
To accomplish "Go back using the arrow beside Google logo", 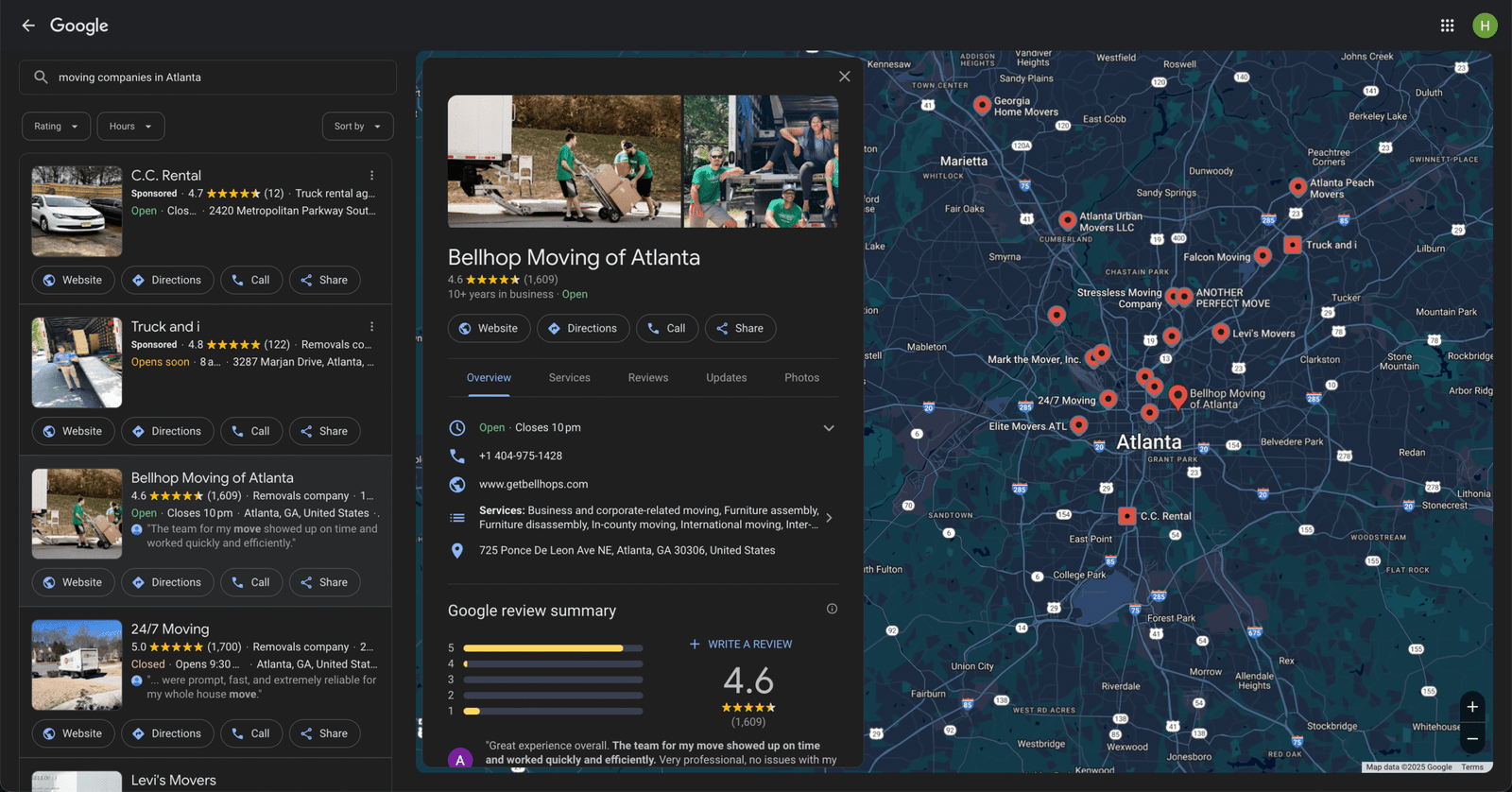I will coord(28,26).
